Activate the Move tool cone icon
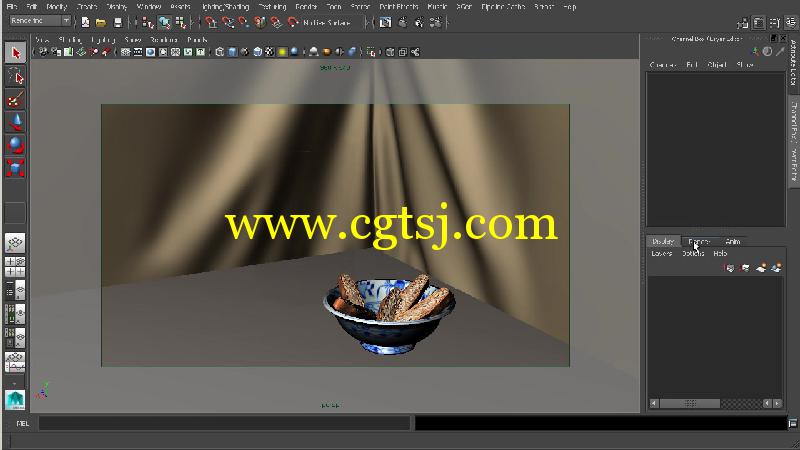800x450 pixels. pos(15,122)
